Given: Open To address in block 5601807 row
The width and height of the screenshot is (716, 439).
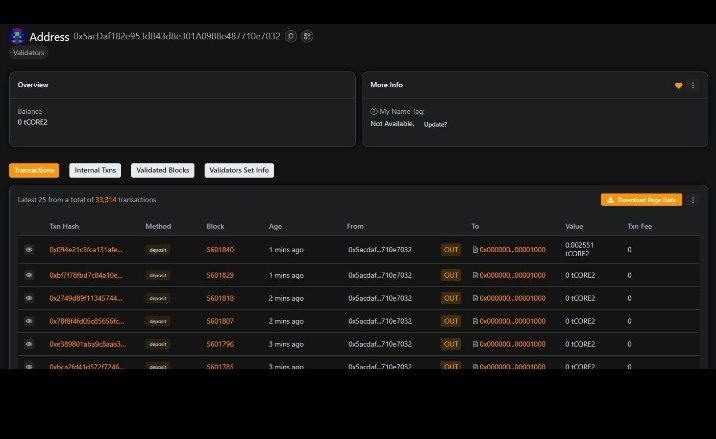Looking at the screenshot, I should tap(512, 321).
